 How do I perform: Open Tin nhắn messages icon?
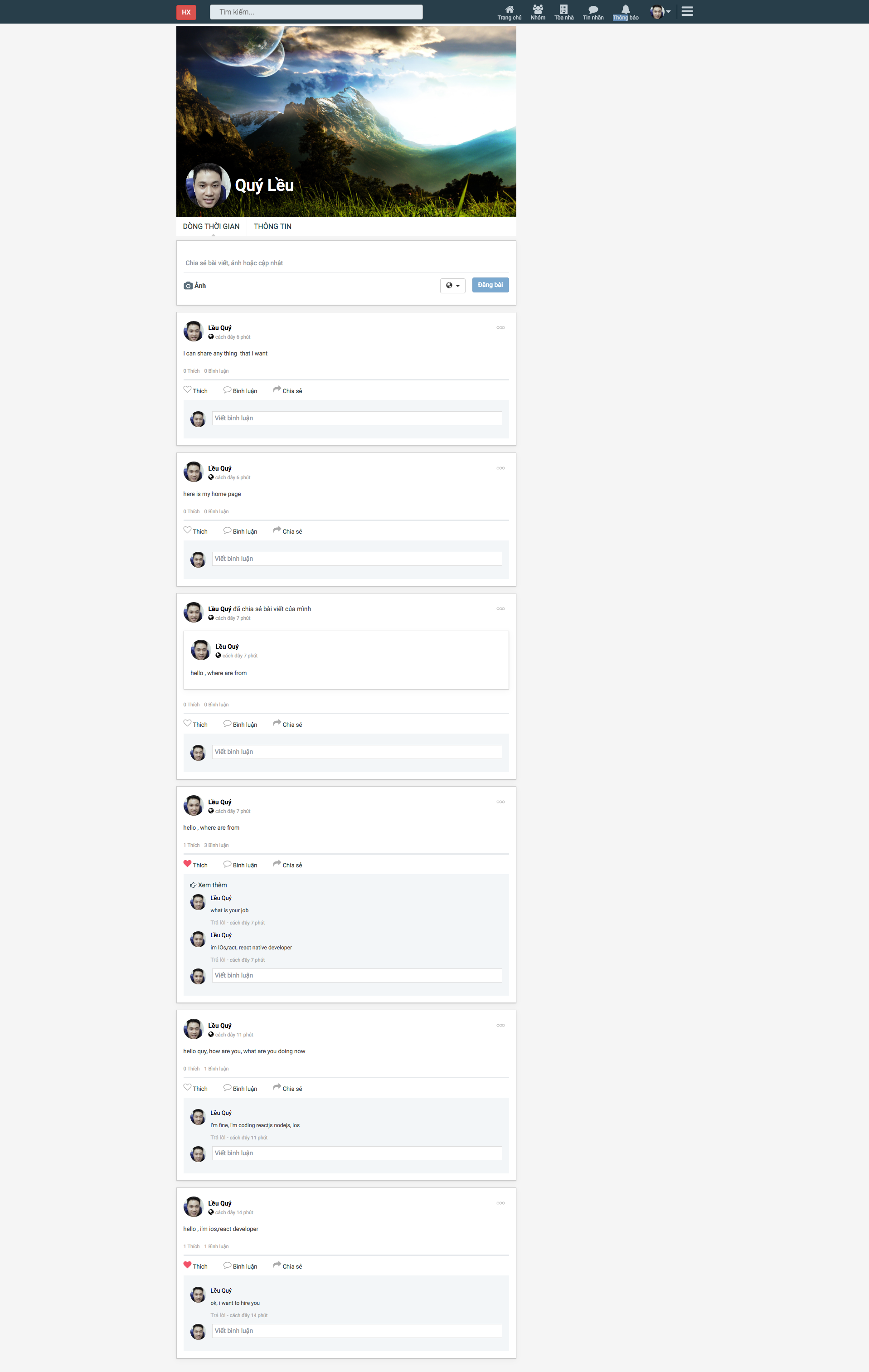592,10
